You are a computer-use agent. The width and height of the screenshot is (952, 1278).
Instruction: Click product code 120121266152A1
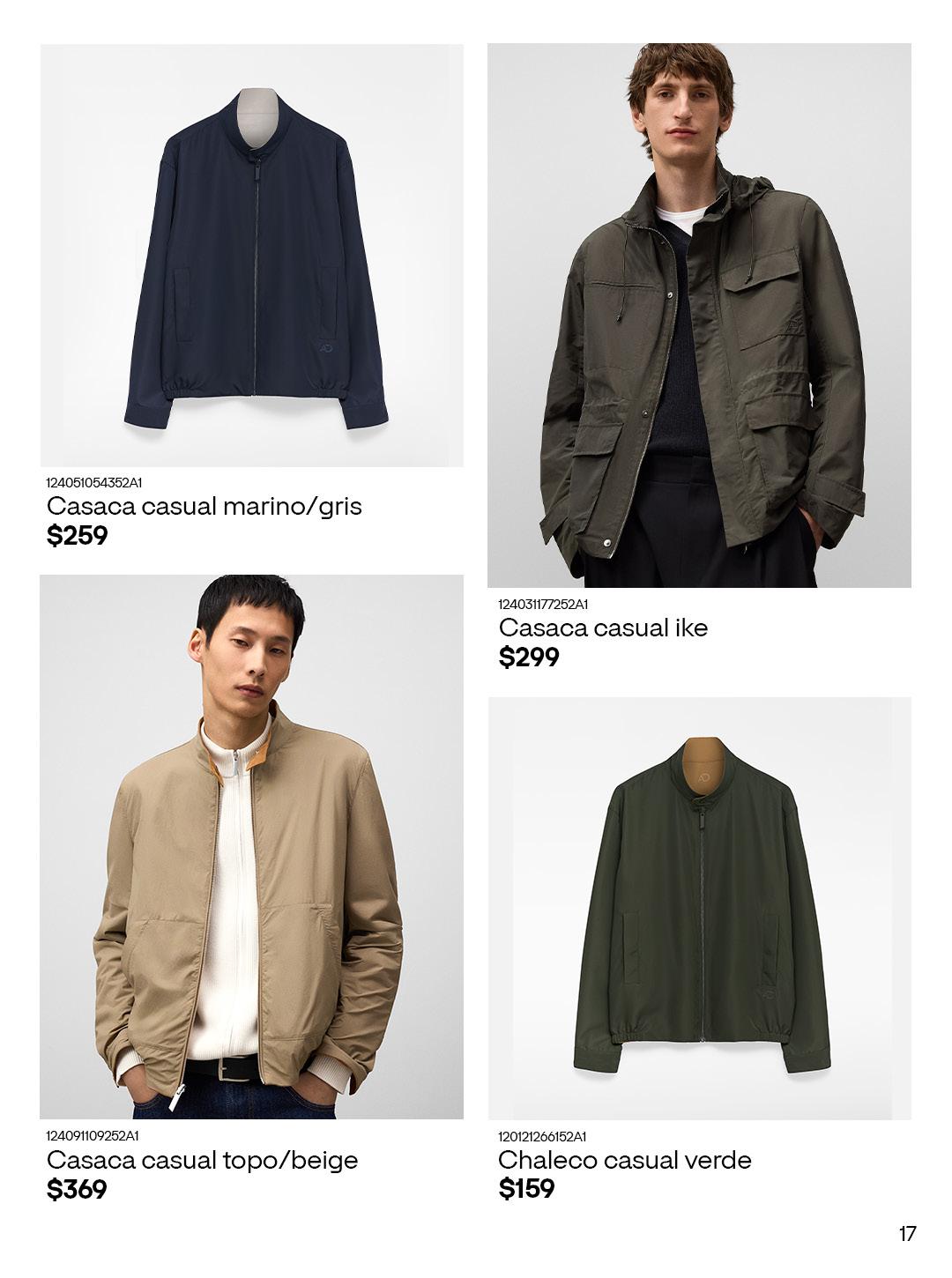(543, 1136)
